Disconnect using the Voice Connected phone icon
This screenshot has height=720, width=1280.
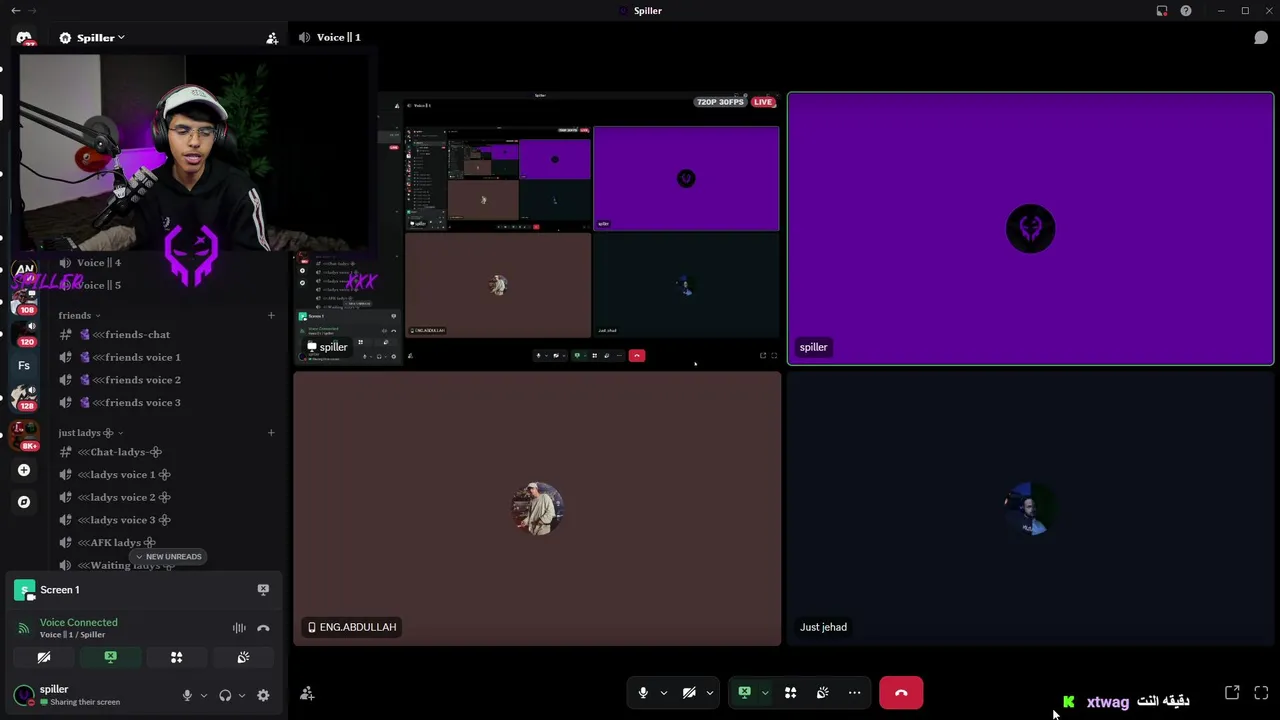point(263,628)
